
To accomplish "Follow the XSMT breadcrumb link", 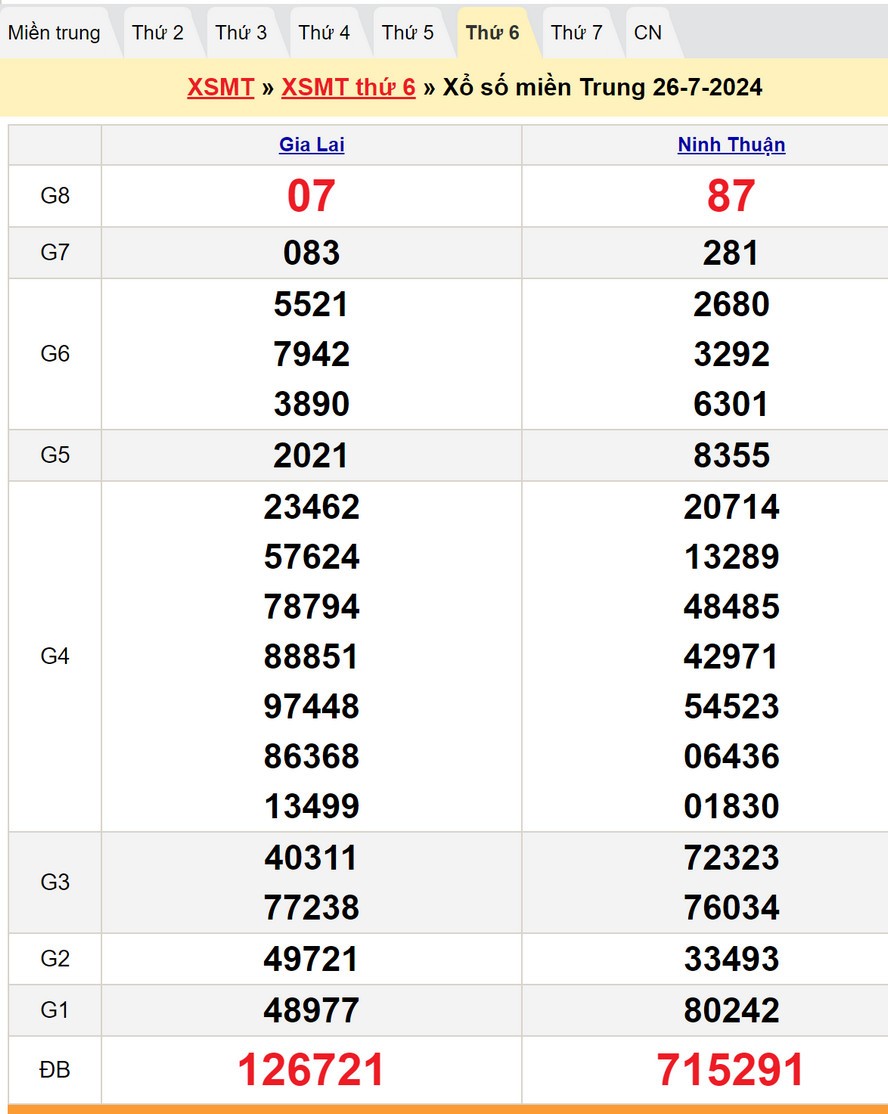I will point(221,87).
